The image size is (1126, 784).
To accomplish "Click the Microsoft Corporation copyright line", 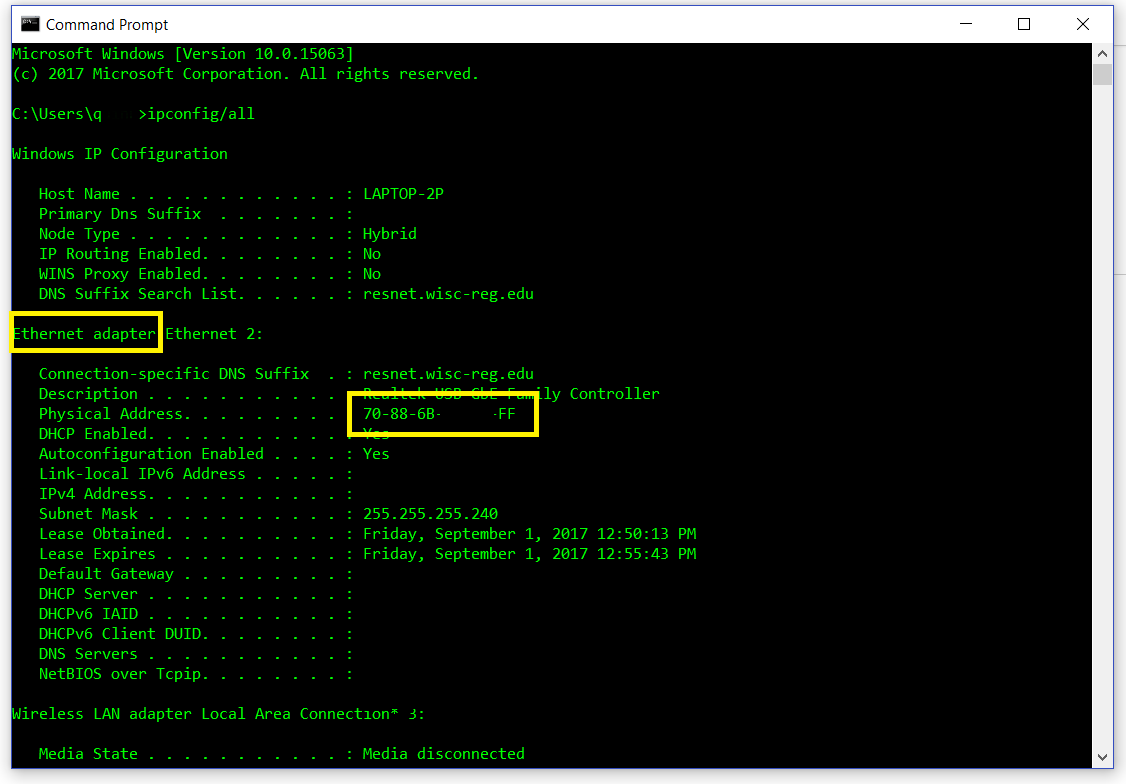I will [246, 74].
